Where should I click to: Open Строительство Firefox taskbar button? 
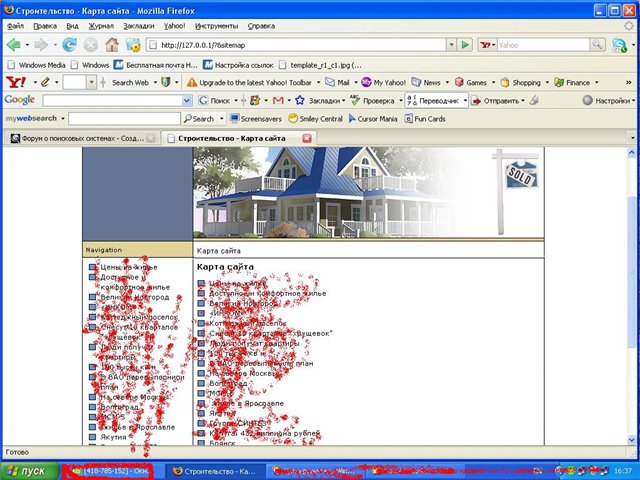215,471
